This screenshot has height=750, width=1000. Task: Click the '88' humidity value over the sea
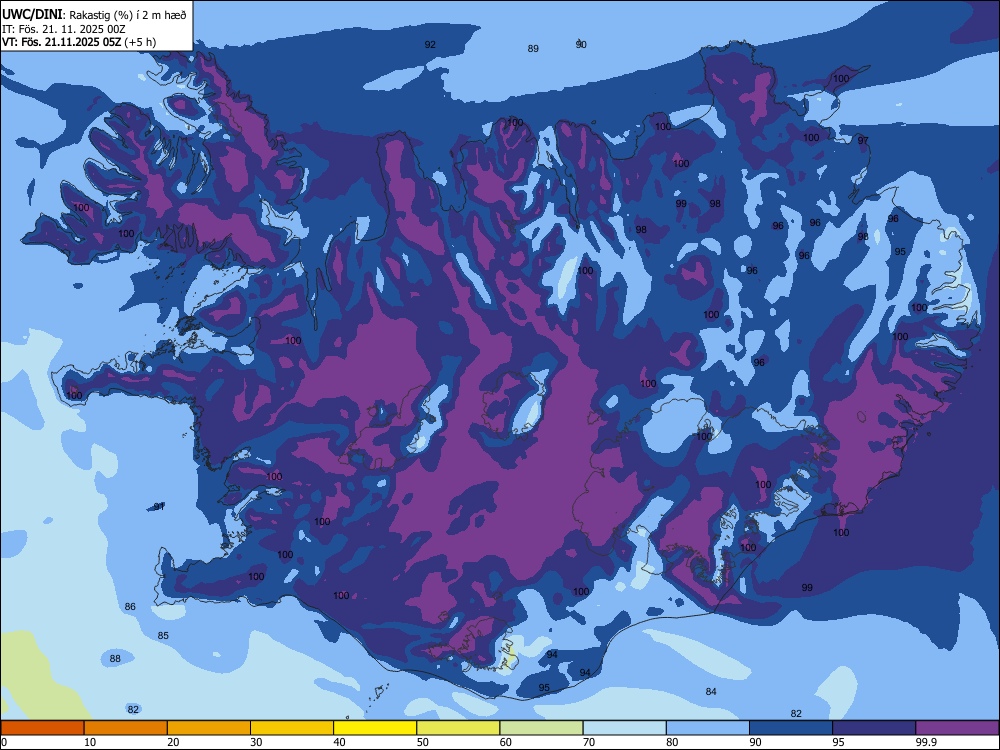(115, 658)
